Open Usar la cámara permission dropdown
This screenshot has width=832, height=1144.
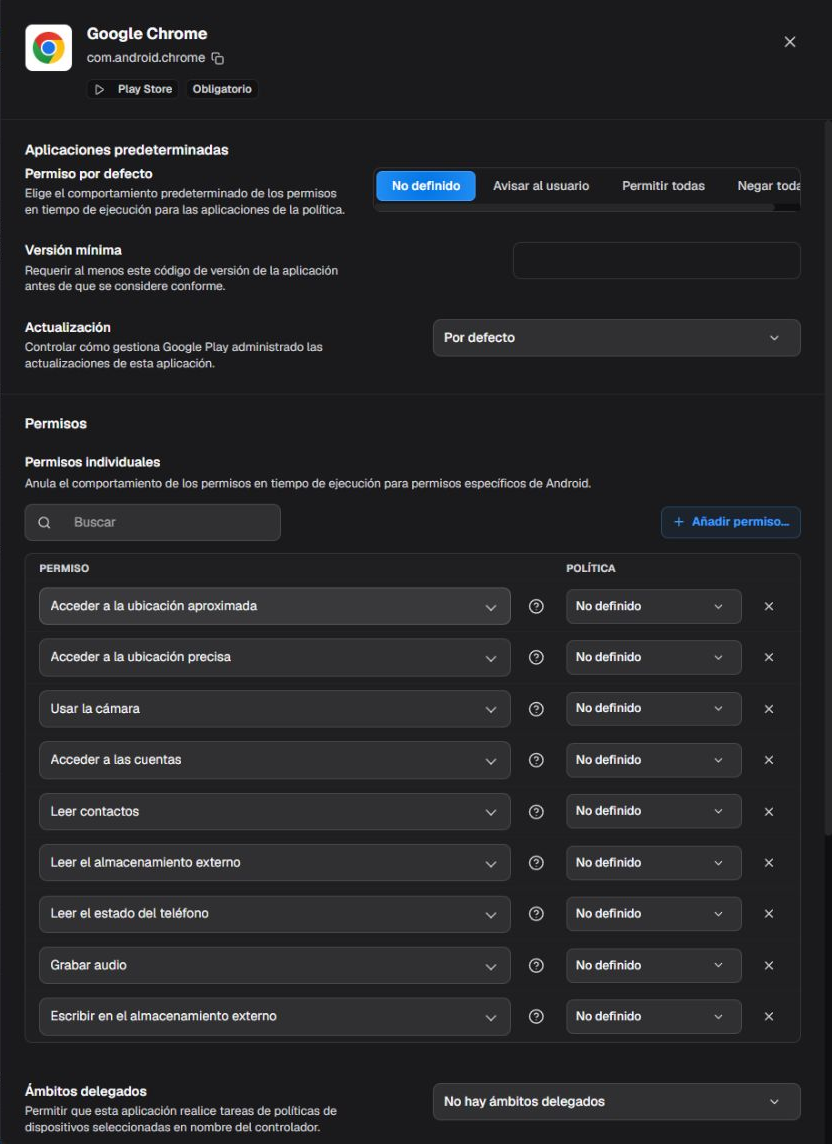[274, 708]
